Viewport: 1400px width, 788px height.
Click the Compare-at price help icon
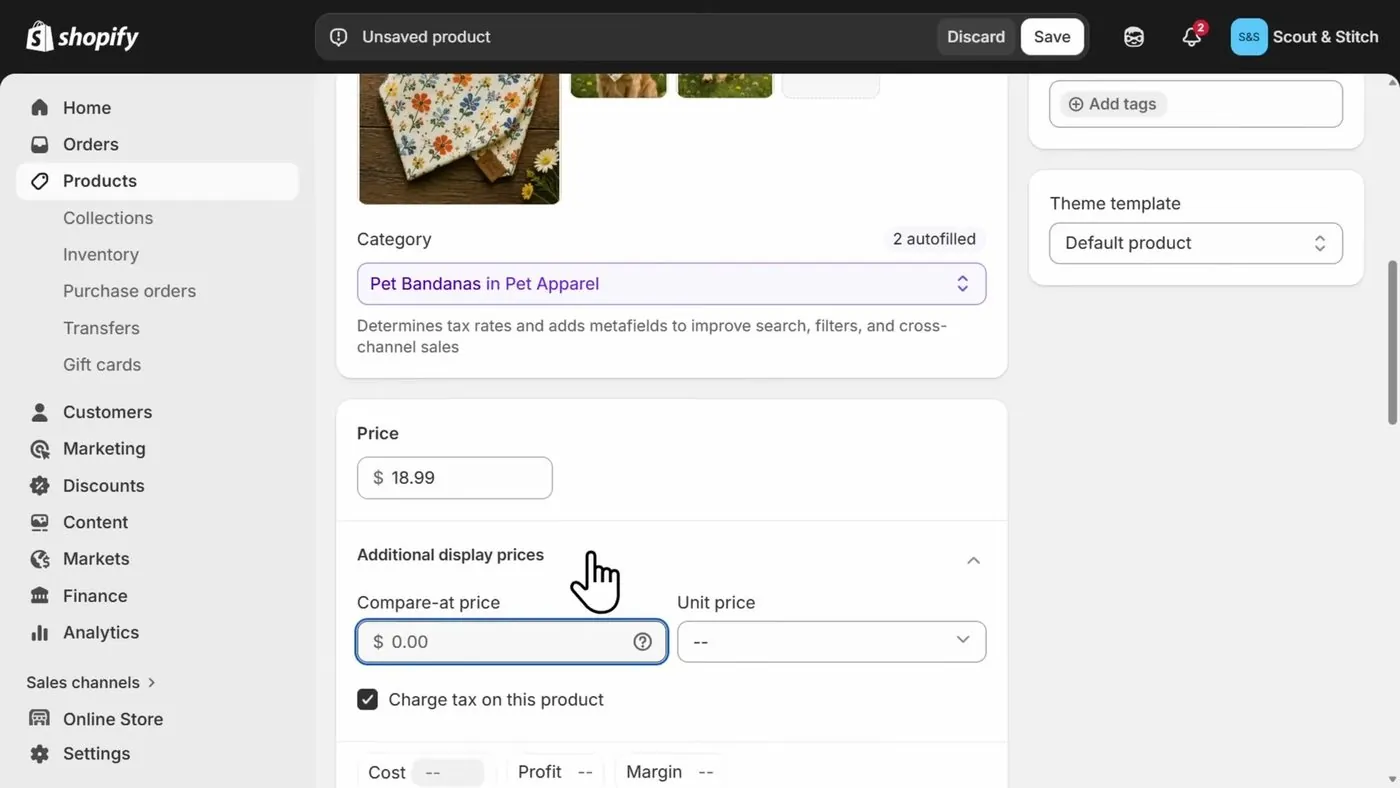click(643, 642)
